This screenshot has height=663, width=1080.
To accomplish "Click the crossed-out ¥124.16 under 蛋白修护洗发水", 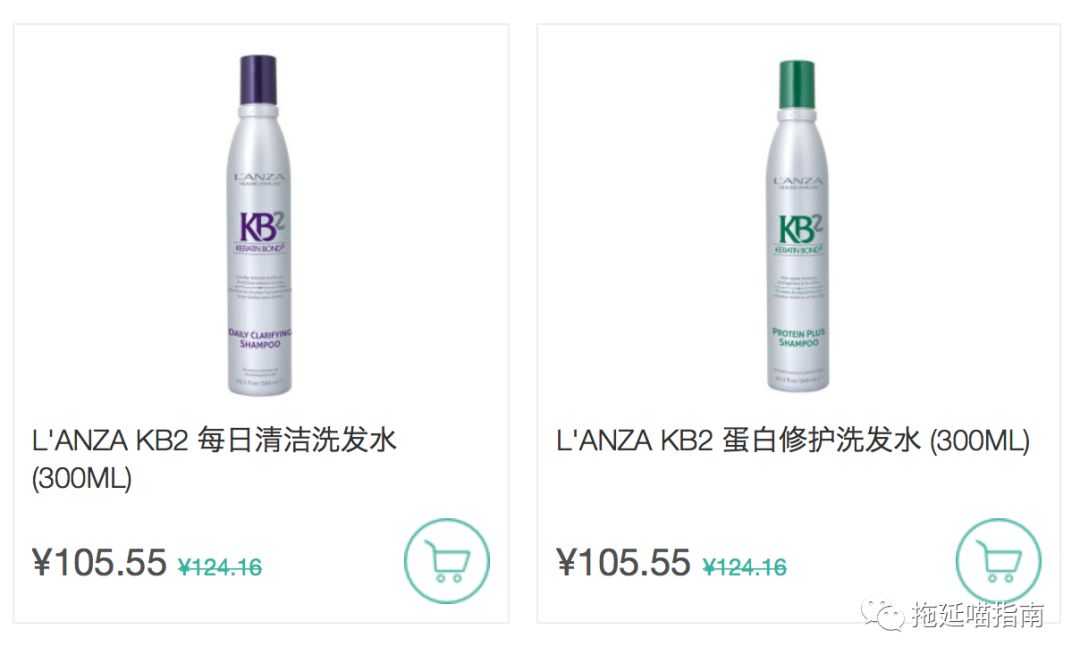I will (x=744, y=567).
